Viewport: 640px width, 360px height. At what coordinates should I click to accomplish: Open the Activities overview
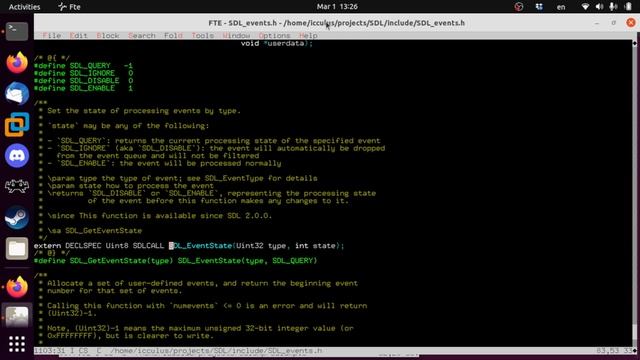pyautogui.click(x=24, y=7)
